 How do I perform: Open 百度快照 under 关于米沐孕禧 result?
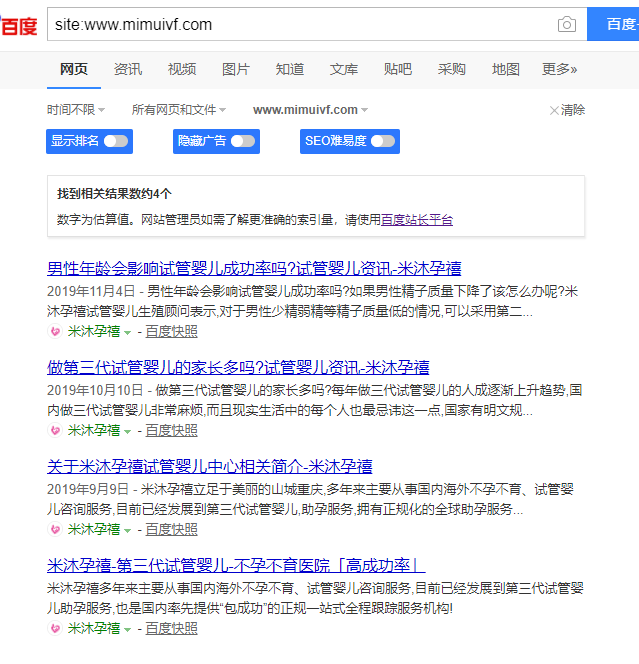point(172,530)
